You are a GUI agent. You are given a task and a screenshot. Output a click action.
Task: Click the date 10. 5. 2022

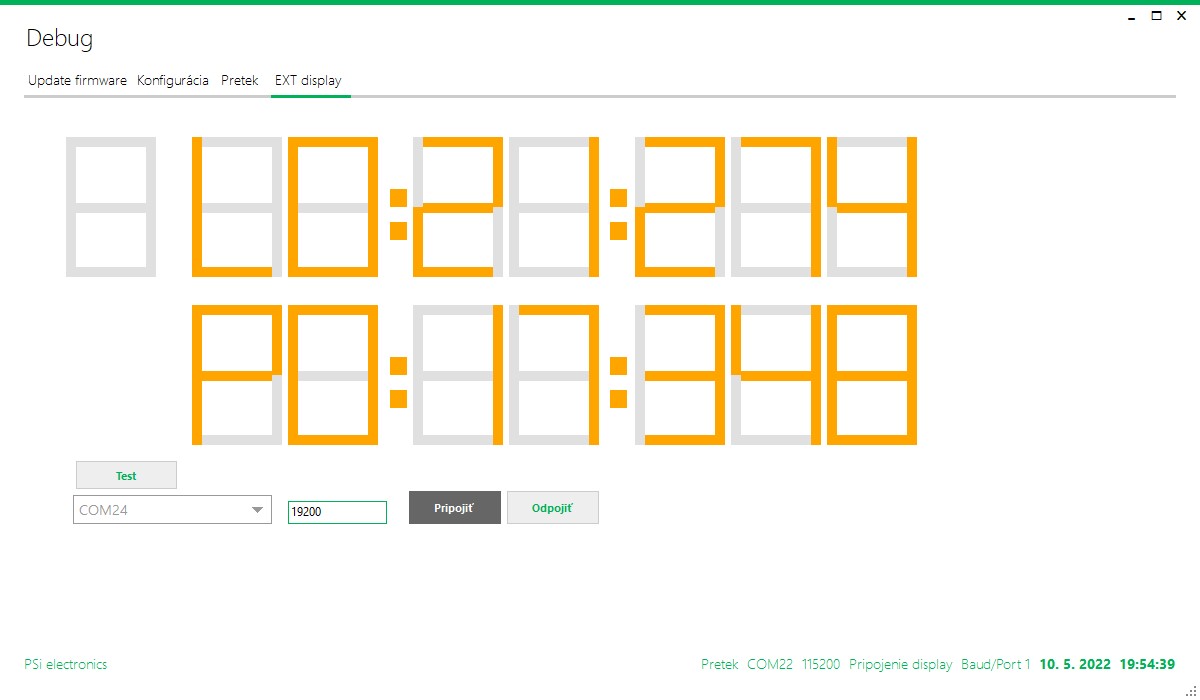pos(1075,664)
